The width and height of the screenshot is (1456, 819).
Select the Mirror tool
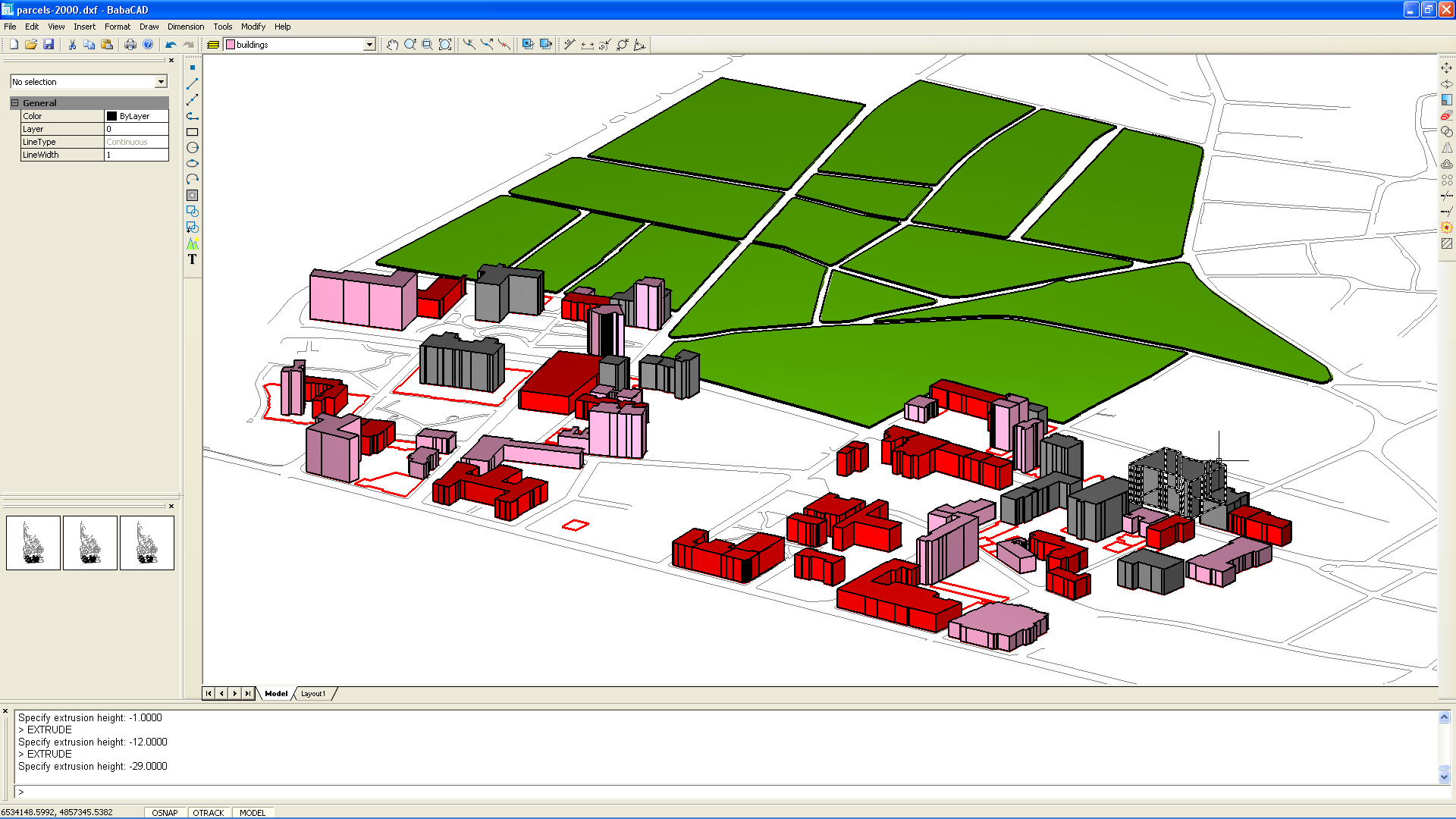(1447, 147)
